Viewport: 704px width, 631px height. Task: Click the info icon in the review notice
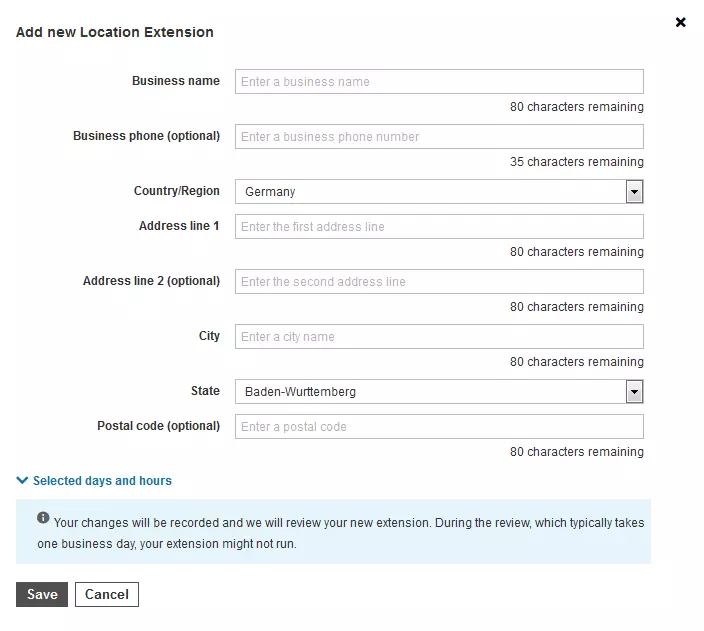tap(43, 518)
